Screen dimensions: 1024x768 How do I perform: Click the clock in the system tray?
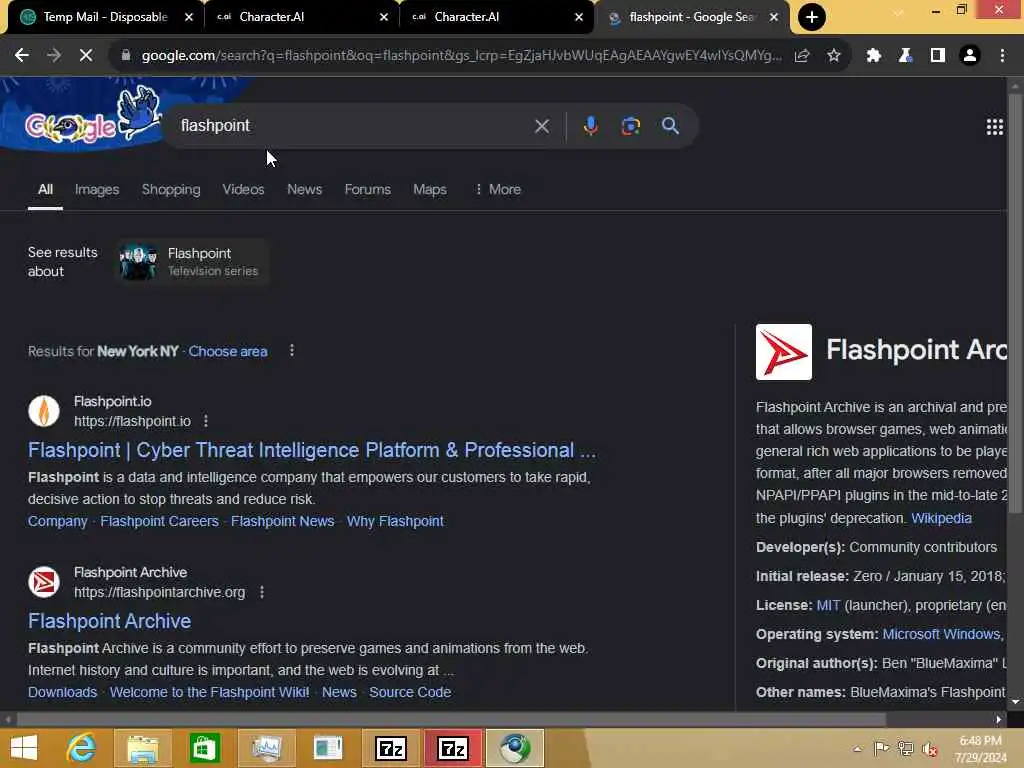(x=980, y=748)
